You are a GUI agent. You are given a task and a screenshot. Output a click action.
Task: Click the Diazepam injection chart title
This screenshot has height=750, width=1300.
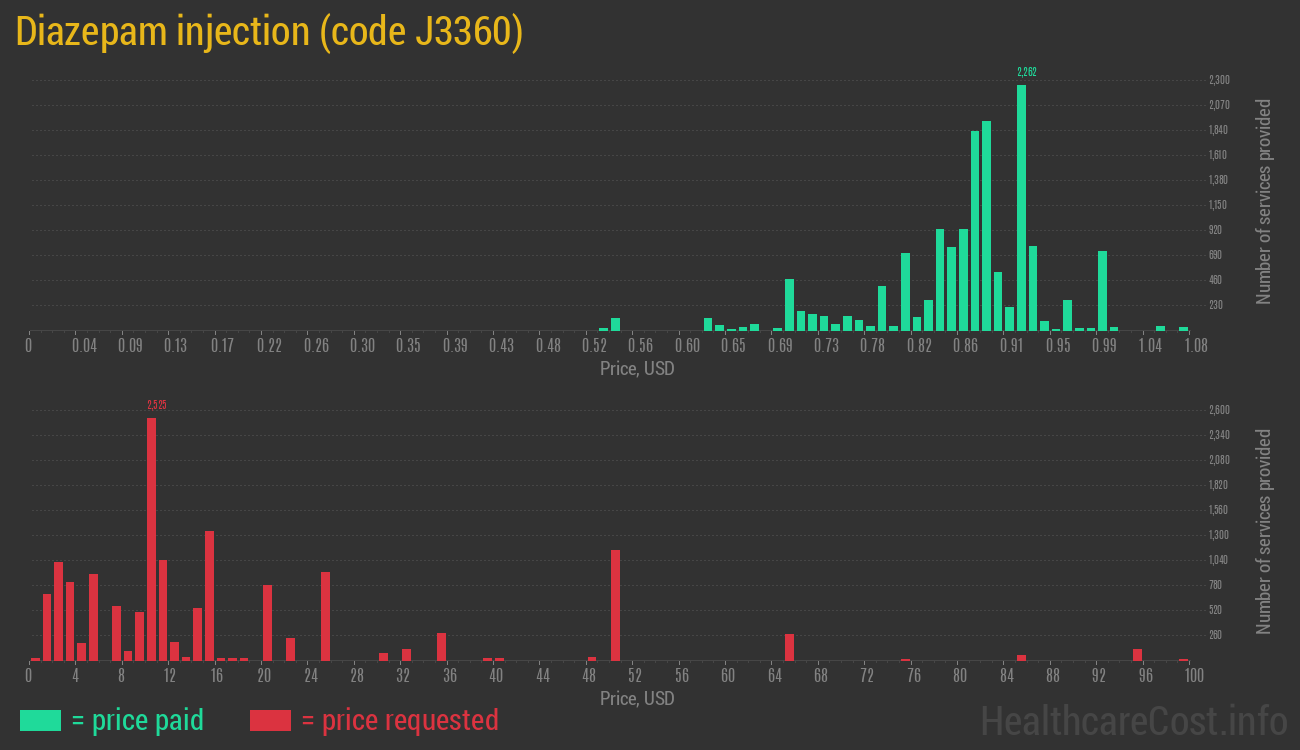click(x=269, y=33)
